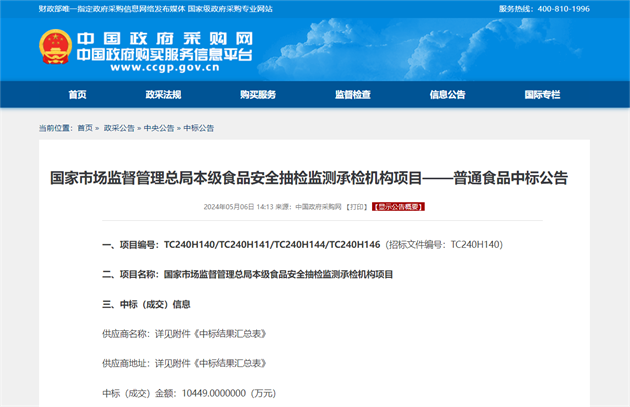Click the 【打印】 print link
This screenshot has height=407, width=630.
(x=357, y=207)
